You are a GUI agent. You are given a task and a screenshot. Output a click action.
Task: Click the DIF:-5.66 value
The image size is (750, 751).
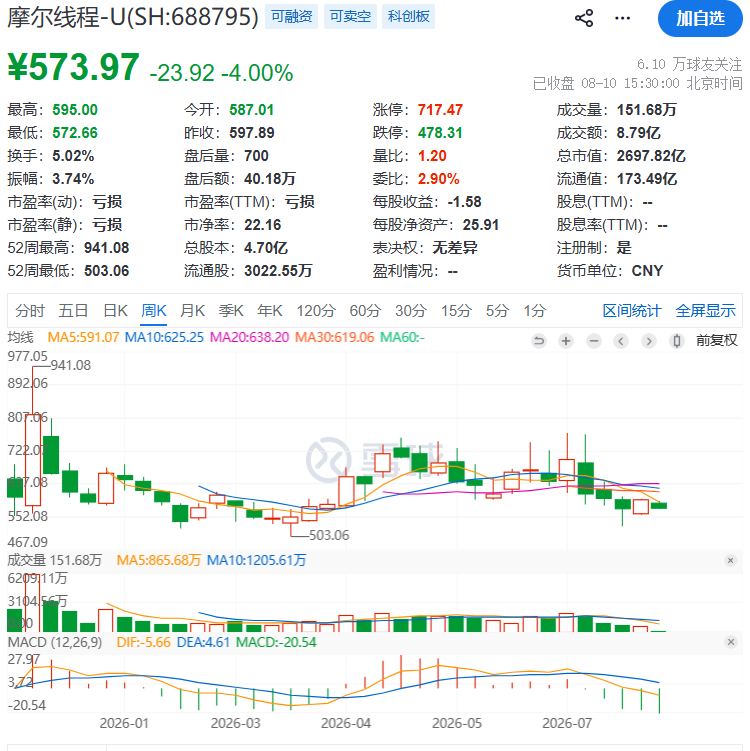pos(144,642)
